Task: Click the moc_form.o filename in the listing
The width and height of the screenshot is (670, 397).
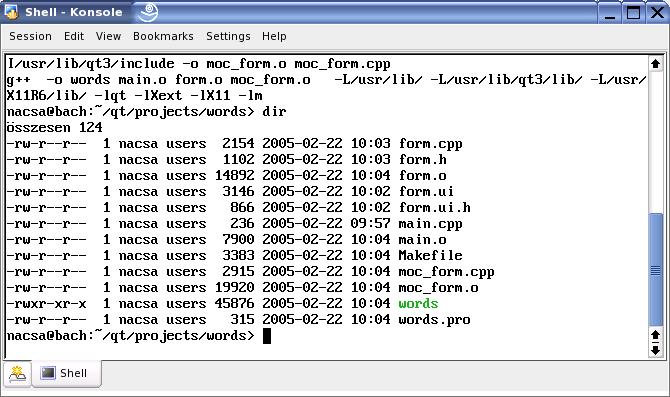Action: click(x=438, y=288)
